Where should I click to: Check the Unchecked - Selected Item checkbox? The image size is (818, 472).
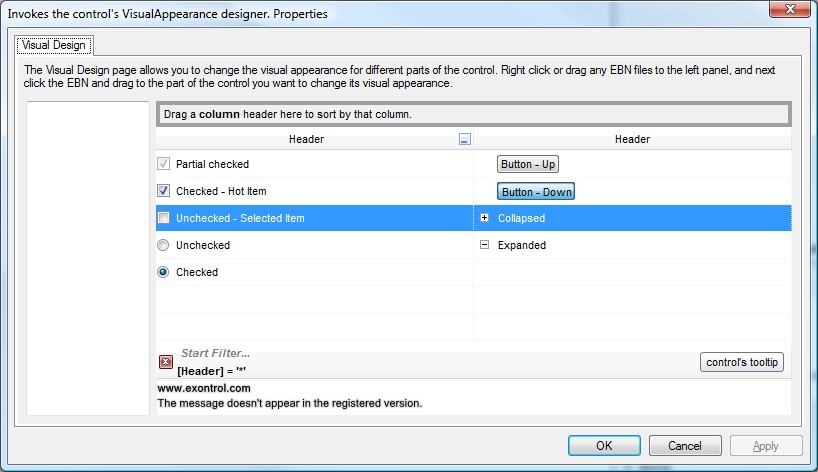tap(164, 218)
